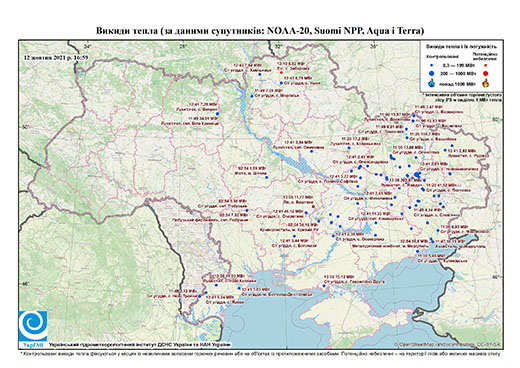Click the map title about NOAA-20 satellites
This screenshot has width=520, height=368.
click(260, 31)
